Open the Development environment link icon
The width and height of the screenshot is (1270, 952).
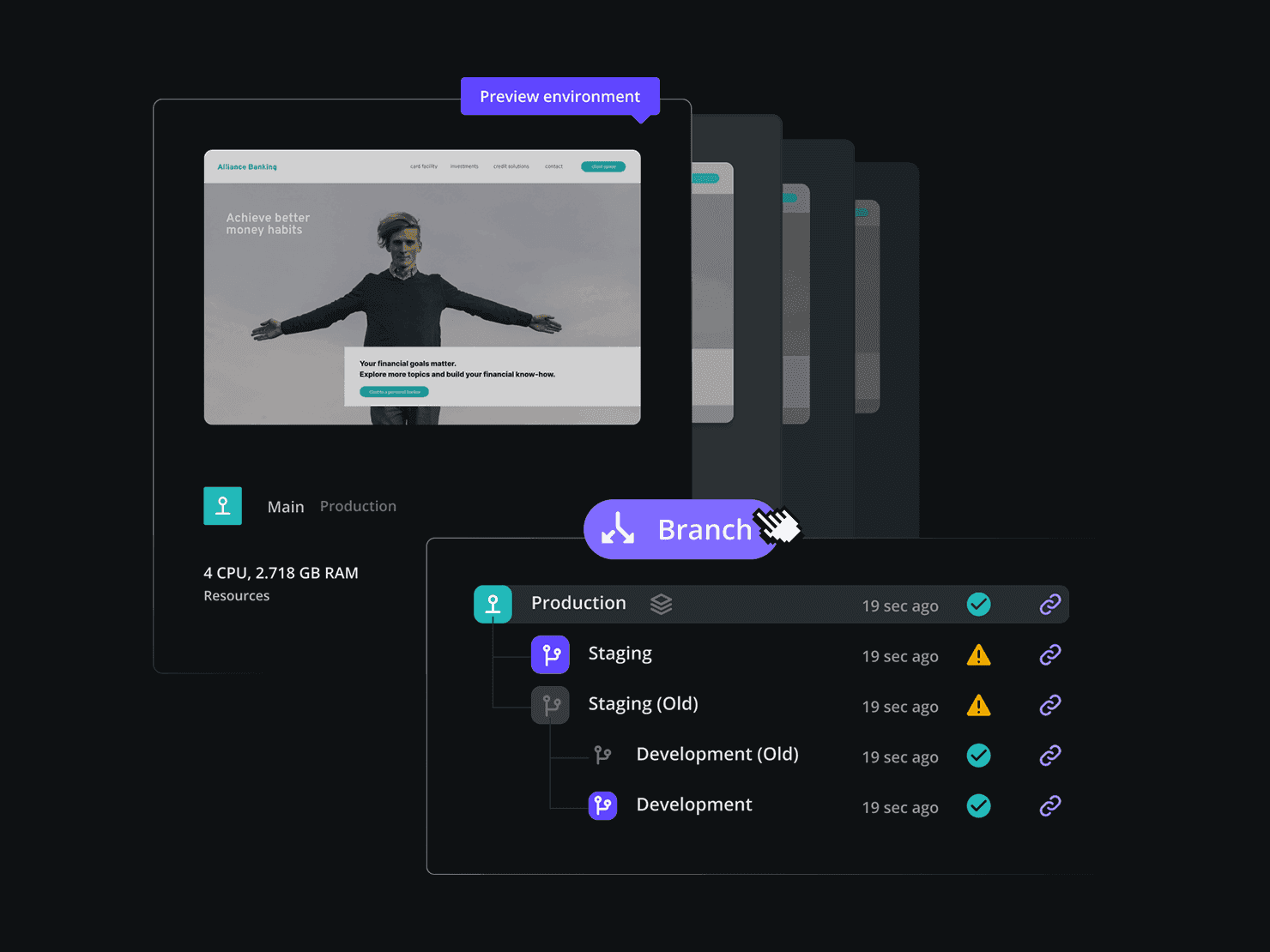[x=1050, y=806]
